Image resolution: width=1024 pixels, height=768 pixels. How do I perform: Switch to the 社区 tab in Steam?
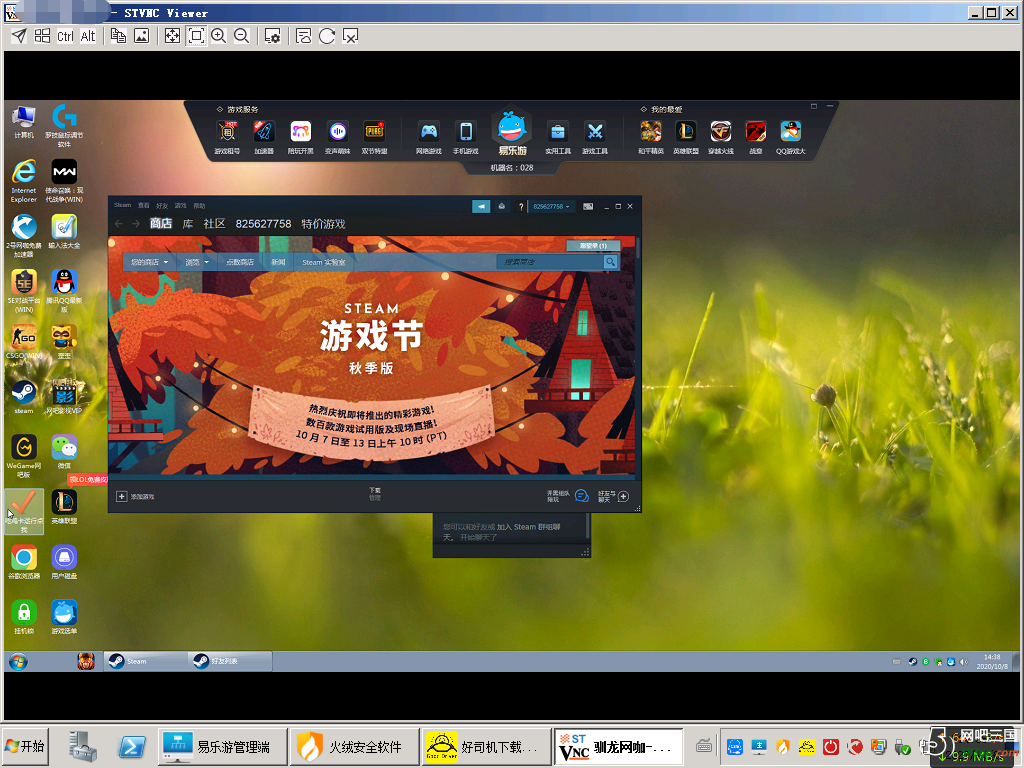214,224
